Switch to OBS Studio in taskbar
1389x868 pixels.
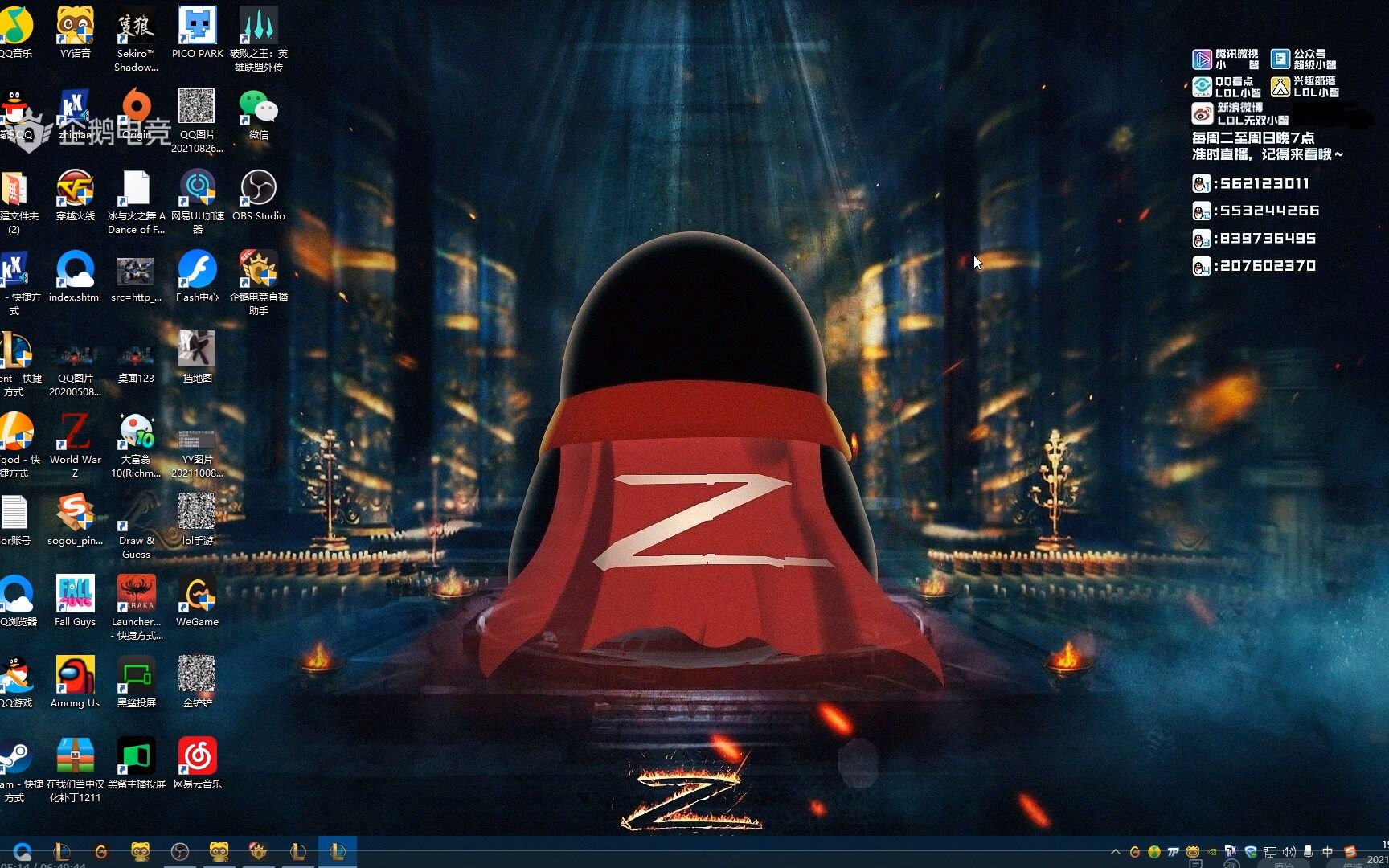[x=180, y=852]
